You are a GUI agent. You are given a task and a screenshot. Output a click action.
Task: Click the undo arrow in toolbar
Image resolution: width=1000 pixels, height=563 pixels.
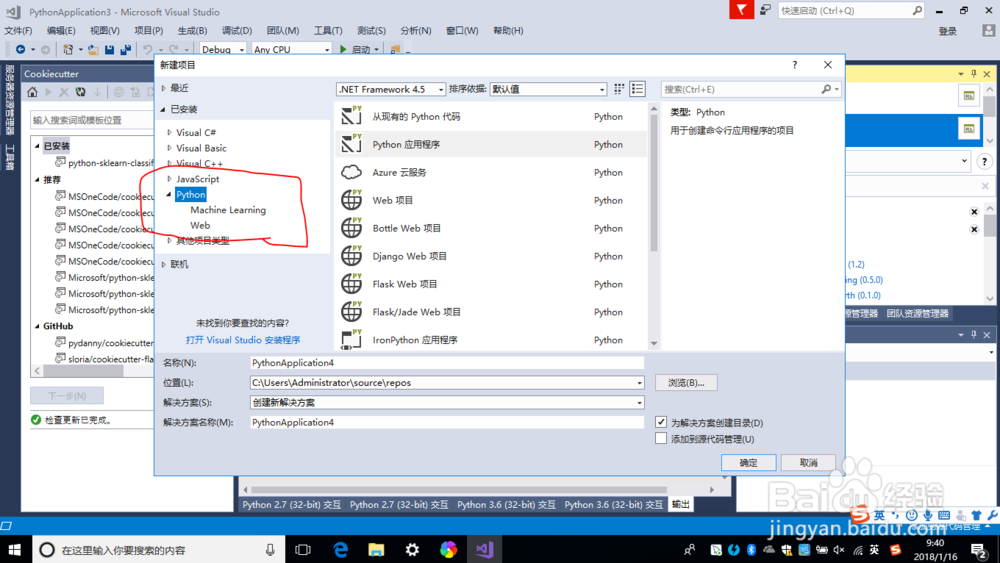coord(147,49)
